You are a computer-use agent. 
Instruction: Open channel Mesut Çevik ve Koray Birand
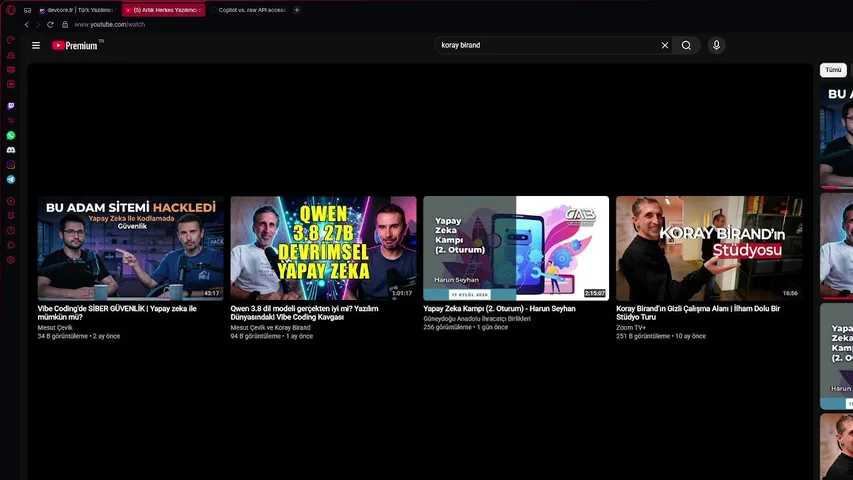pos(270,328)
